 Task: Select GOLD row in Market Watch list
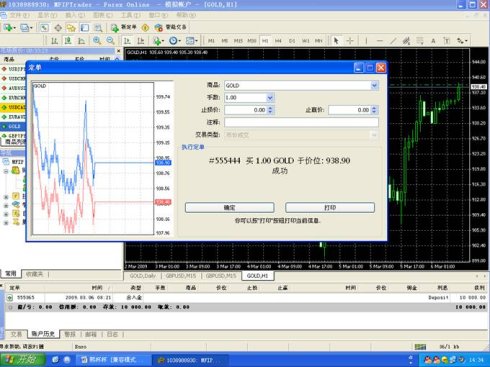pos(13,126)
